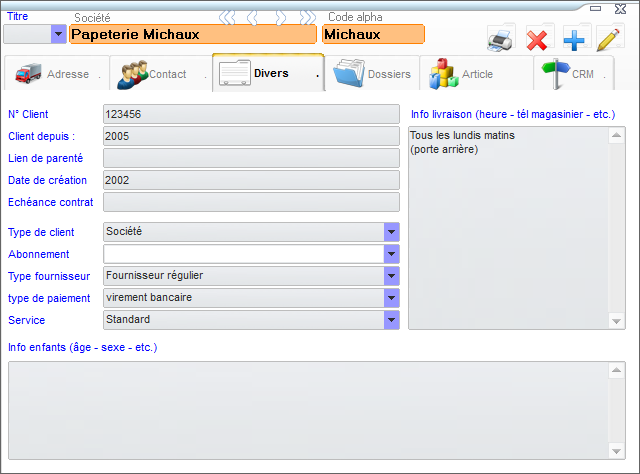Click the N° Client field

pyautogui.click(x=251, y=115)
